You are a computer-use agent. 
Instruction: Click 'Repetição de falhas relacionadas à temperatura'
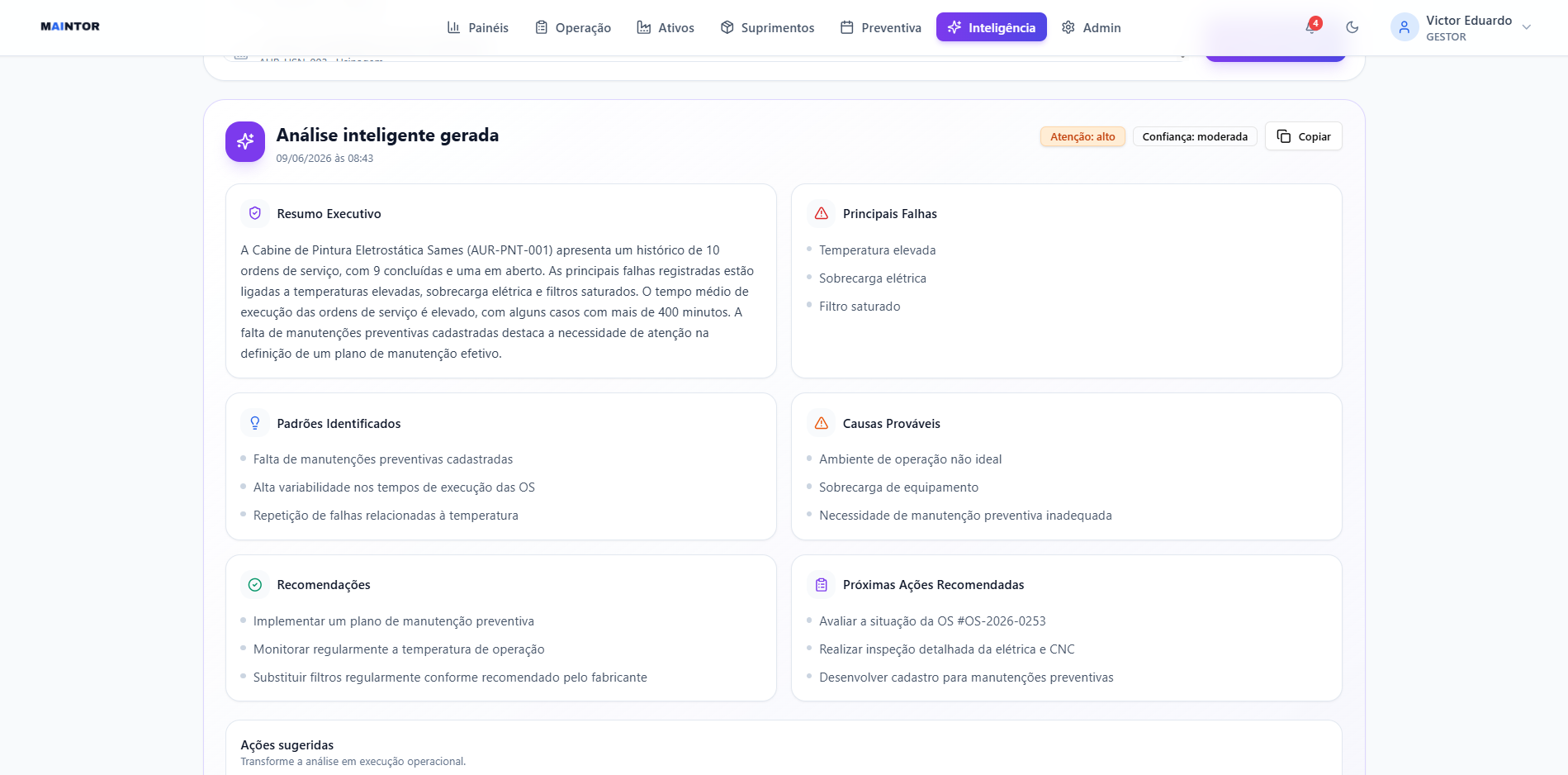tap(386, 516)
